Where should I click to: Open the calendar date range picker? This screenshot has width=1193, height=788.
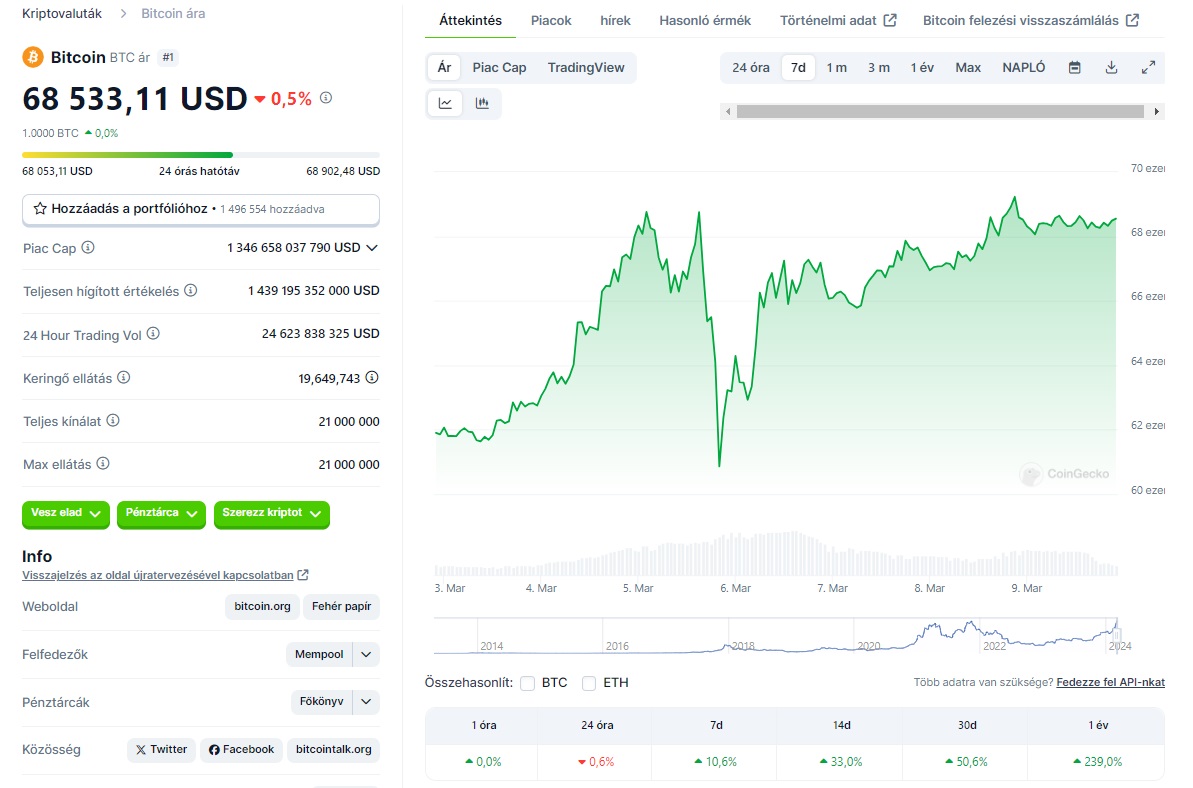click(1074, 68)
